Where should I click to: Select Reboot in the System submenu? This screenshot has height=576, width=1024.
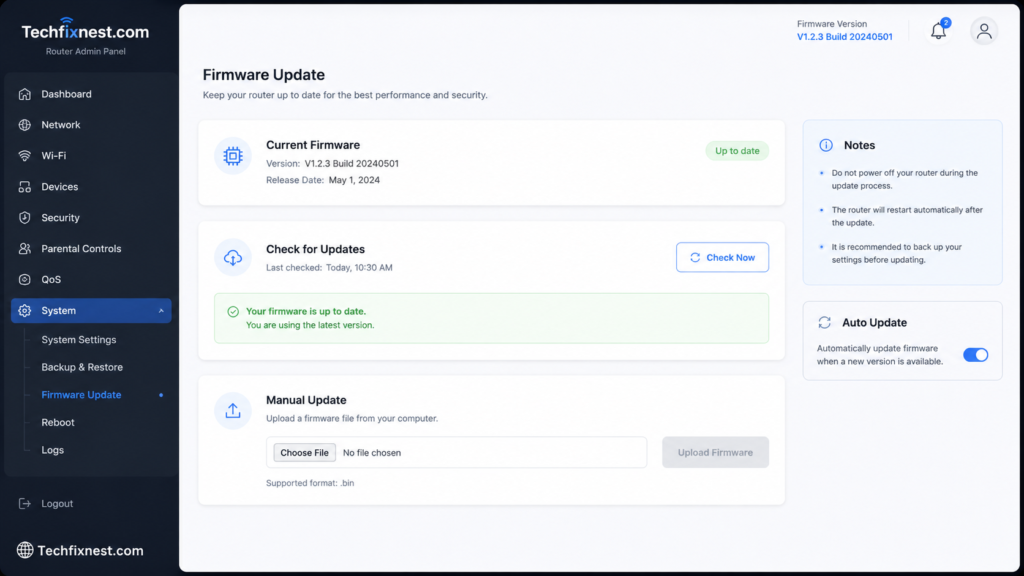[x=57, y=423]
